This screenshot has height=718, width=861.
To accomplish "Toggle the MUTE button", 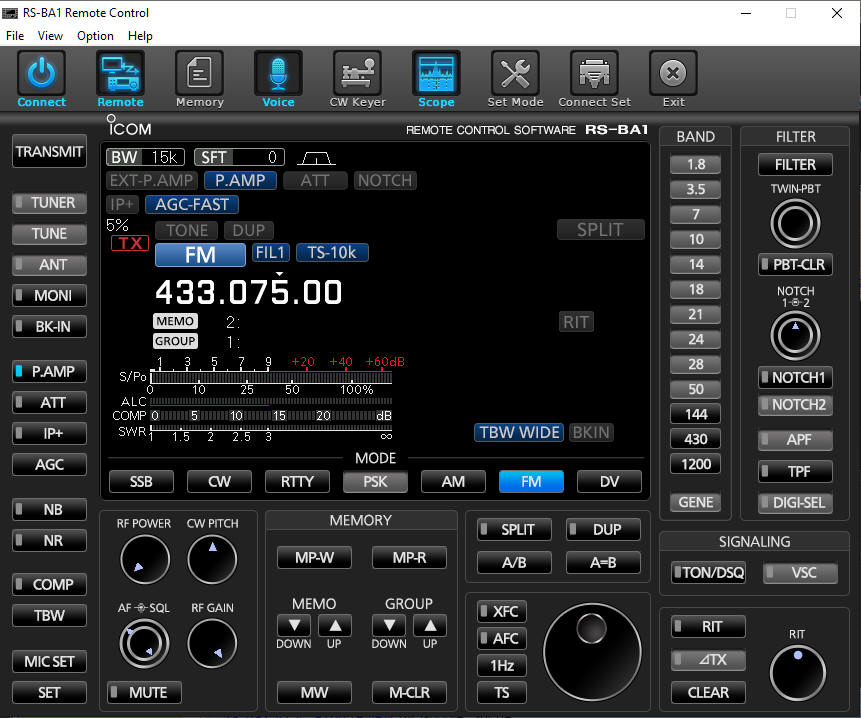I will tap(145, 693).
